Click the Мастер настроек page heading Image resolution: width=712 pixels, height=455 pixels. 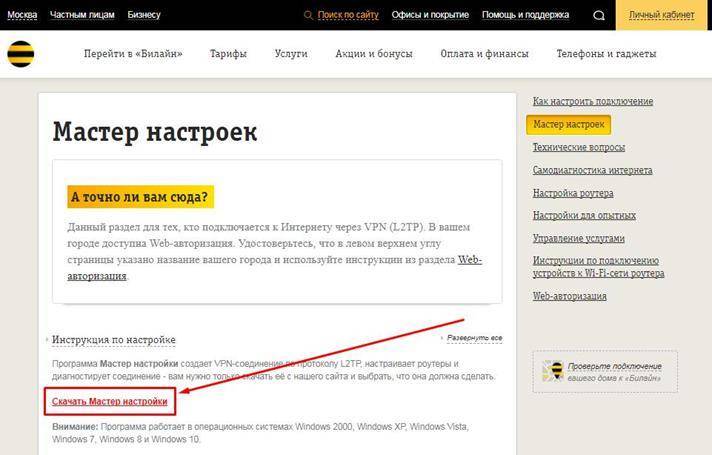pyautogui.click(x=155, y=132)
